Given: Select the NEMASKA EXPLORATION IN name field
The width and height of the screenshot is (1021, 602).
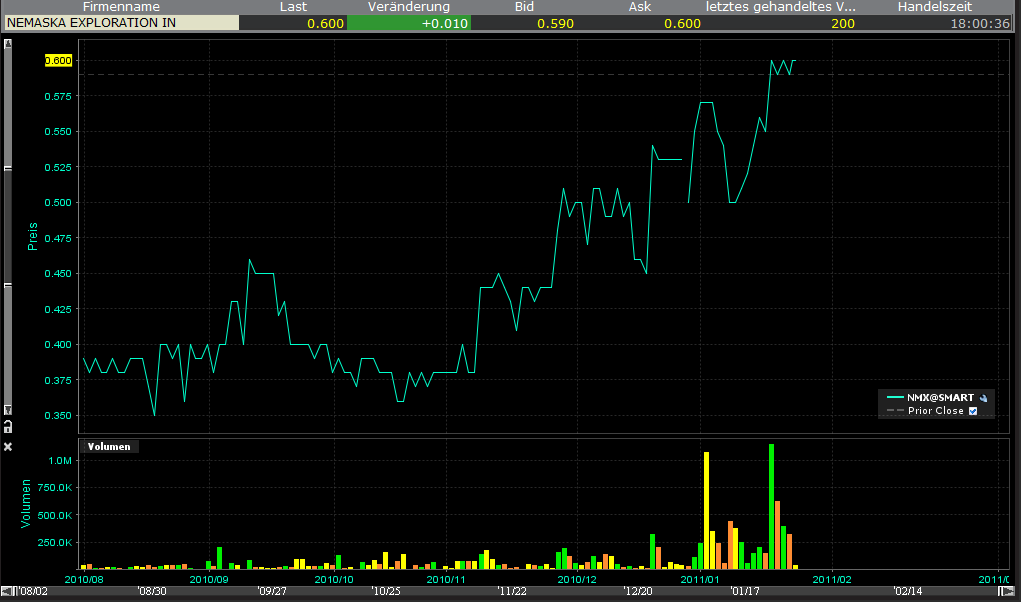Looking at the screenshot, I should (x=122, y=23).
